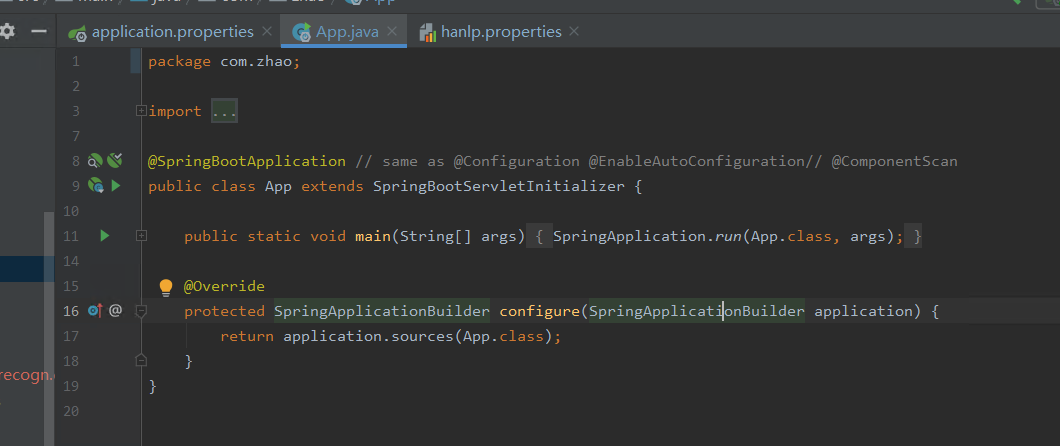Click the @ annotation gutter icon on line 16
This screenshot has width=1060, height=446.
click(x=115, y=311)
